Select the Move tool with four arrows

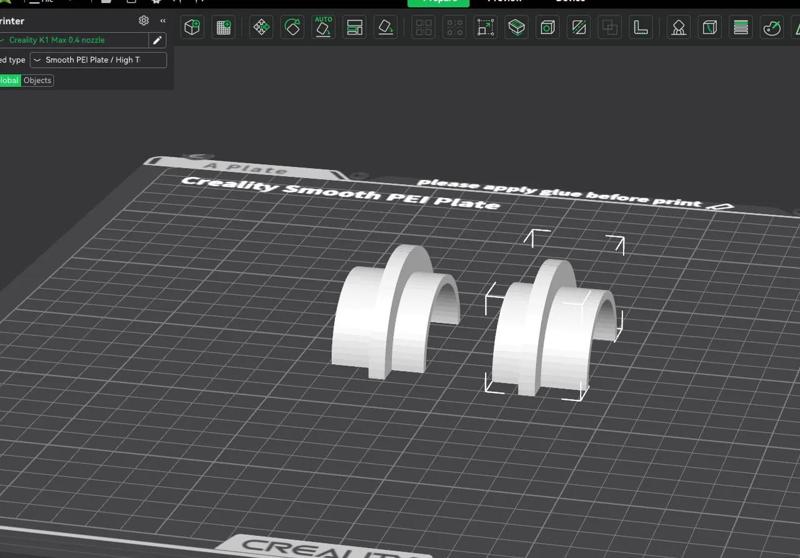(x=261, y=27)
